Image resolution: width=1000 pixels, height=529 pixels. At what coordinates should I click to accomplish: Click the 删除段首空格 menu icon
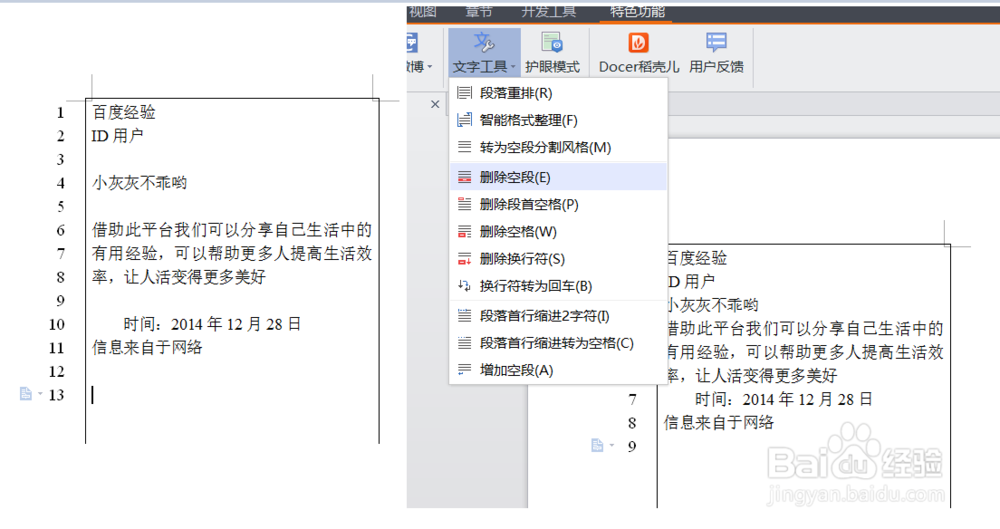[x=465, y=204]
